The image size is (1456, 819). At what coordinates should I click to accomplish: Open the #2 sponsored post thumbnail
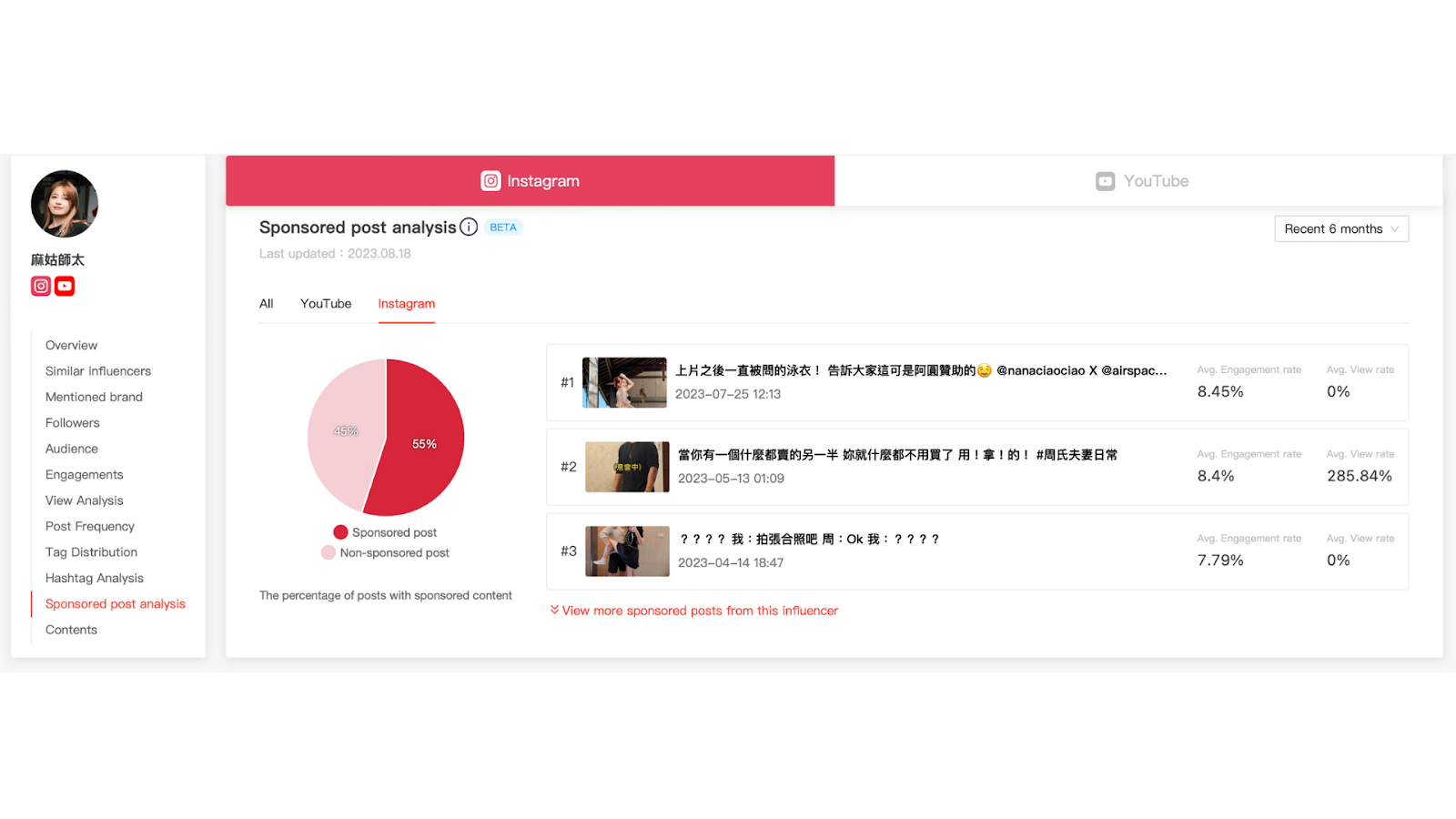[627, 467]
